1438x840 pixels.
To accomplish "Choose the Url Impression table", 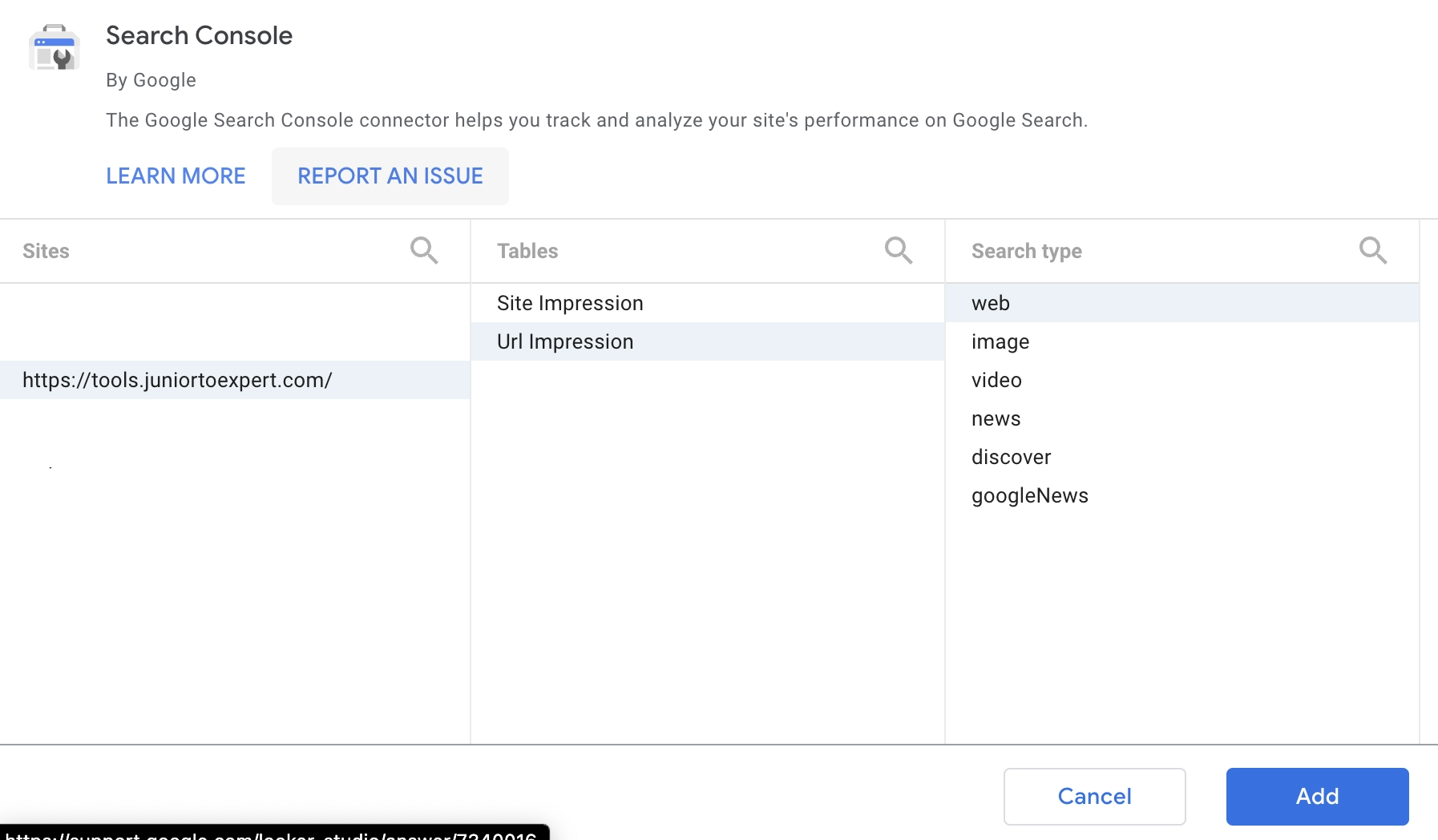I will click(x=708, y=341).
